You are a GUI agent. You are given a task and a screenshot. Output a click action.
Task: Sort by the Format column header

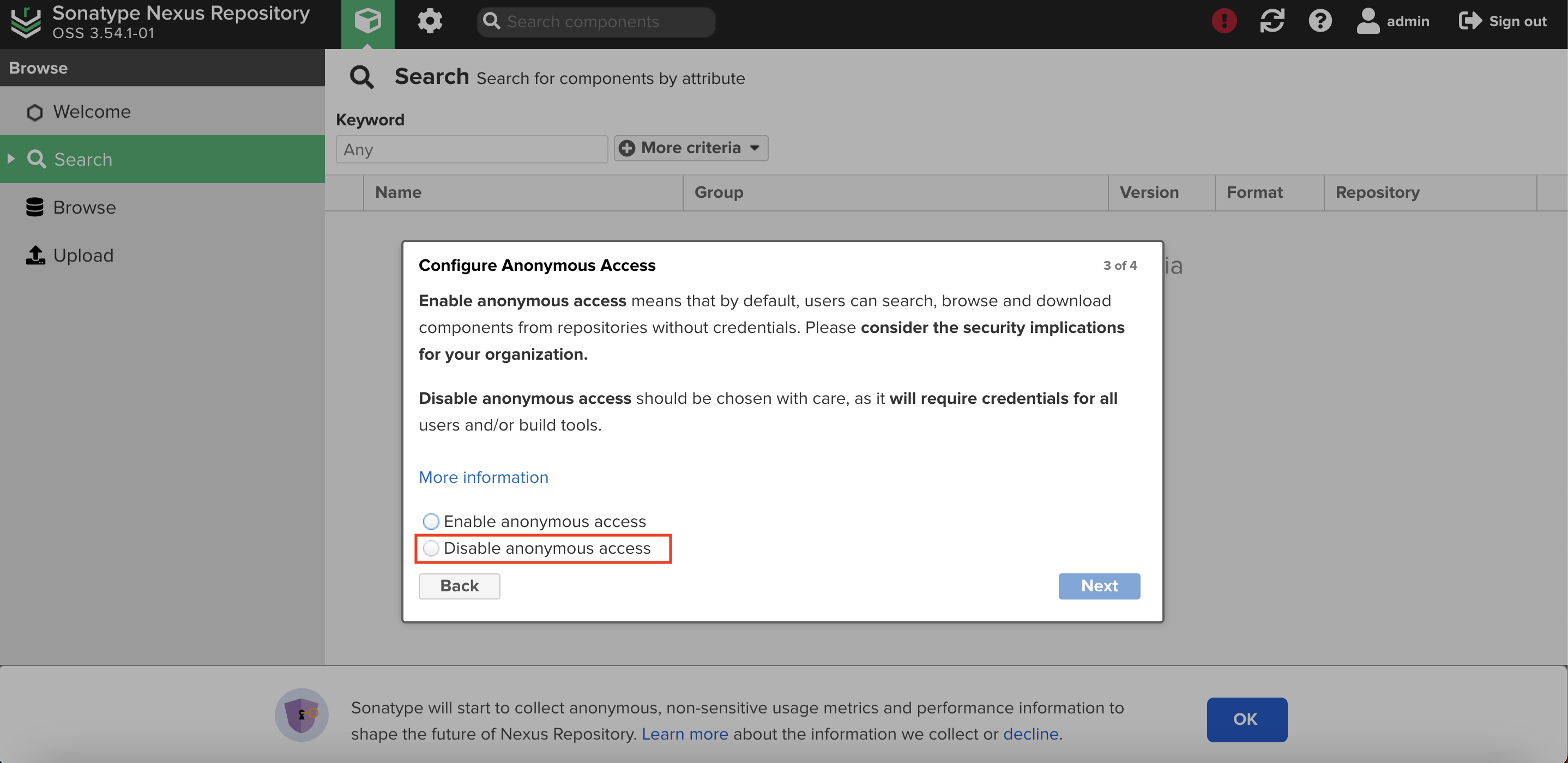coord(1270,192)
